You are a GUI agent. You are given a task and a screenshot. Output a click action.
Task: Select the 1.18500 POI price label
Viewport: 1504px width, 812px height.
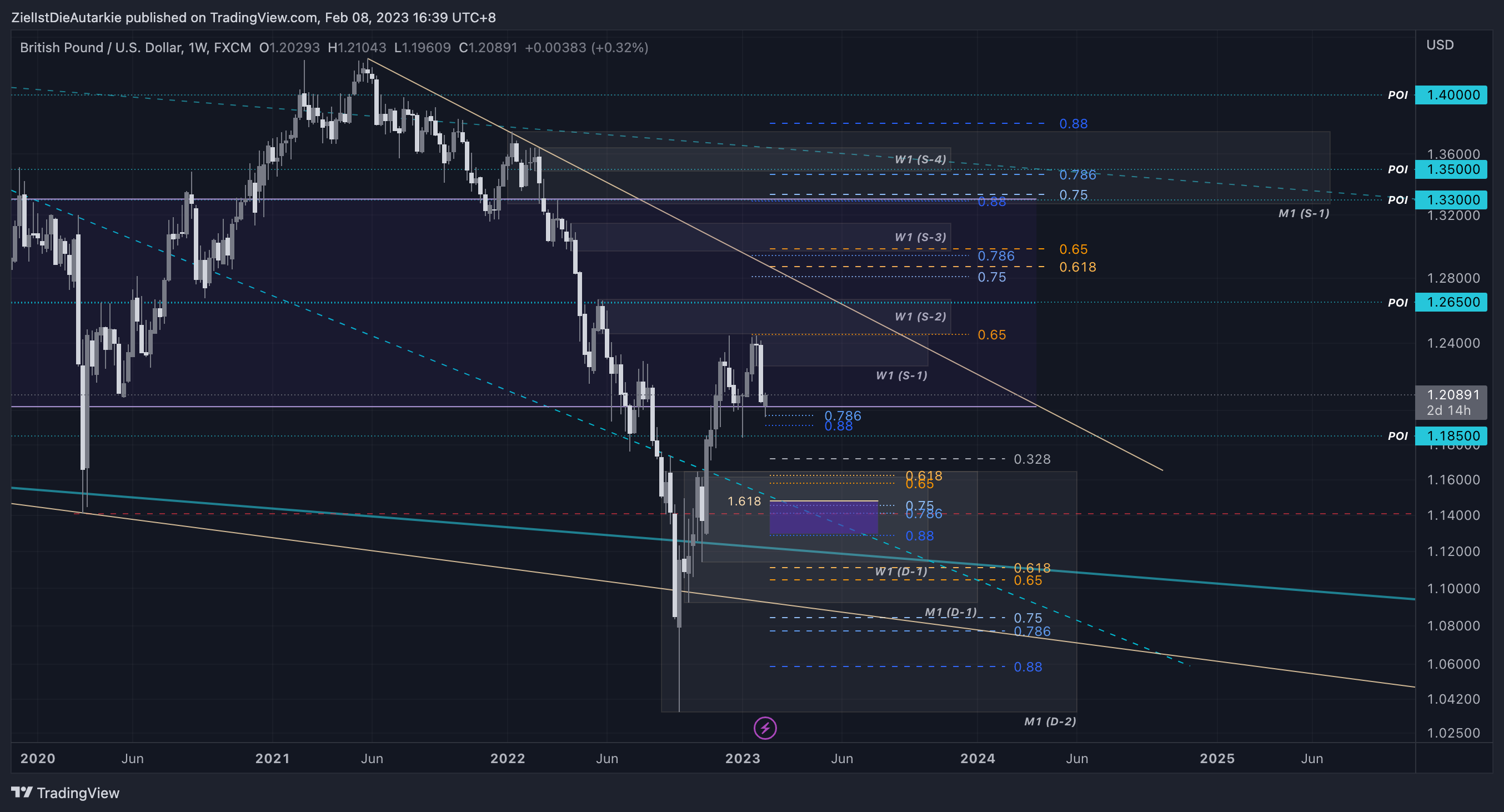coord(1451,435)
